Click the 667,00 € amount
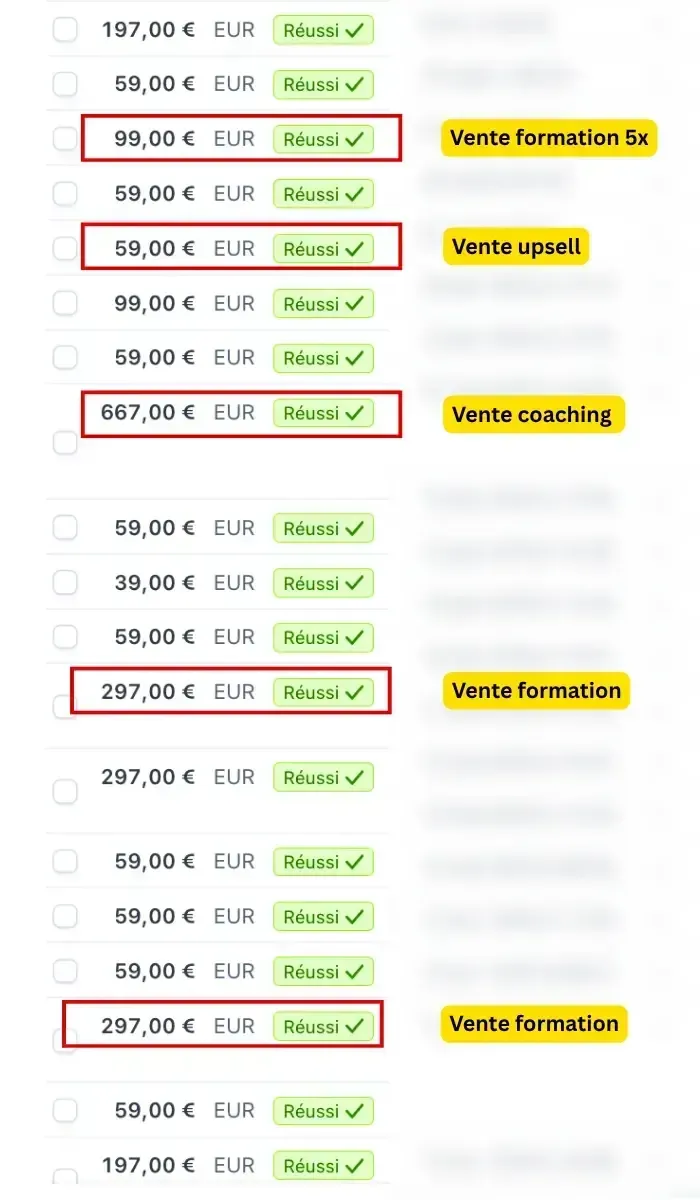Screen dimensions: 700x1200 148,412
